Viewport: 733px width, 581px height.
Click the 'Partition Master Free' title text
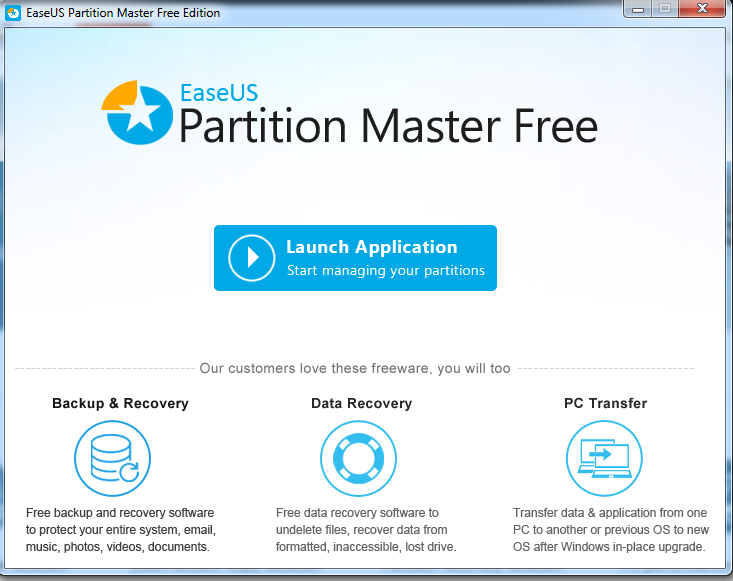[x=388, y=126]
